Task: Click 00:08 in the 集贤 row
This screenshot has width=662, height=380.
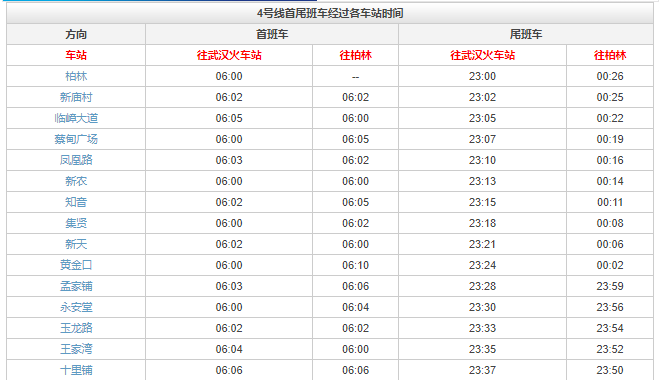Action: click(610, 223)
